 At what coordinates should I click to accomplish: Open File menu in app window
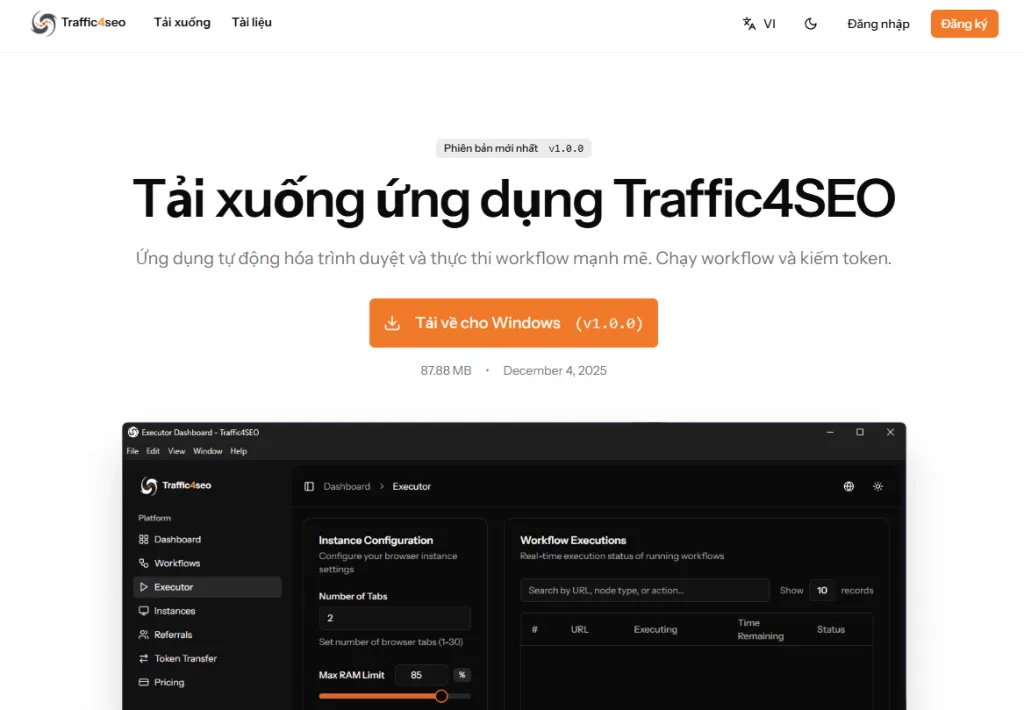[133, 451]
